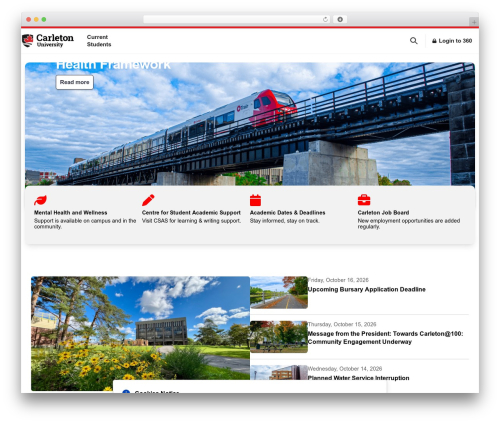Click the pencil icon for Academic Support
Image resolution: width=500 pixels, height=423 pixels.
click(x=148, y=200)
